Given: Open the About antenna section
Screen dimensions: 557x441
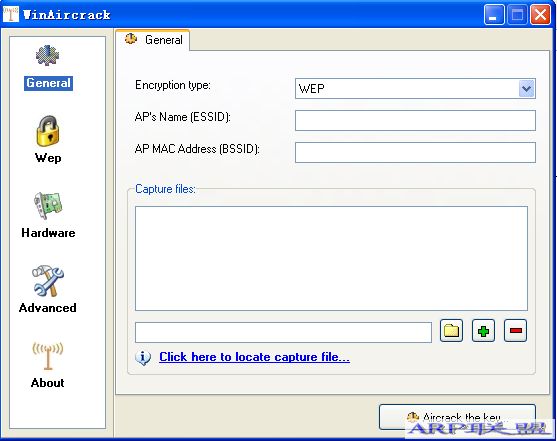Looking at the screenshot, I should pyautogui.click(x=48, y=356).
